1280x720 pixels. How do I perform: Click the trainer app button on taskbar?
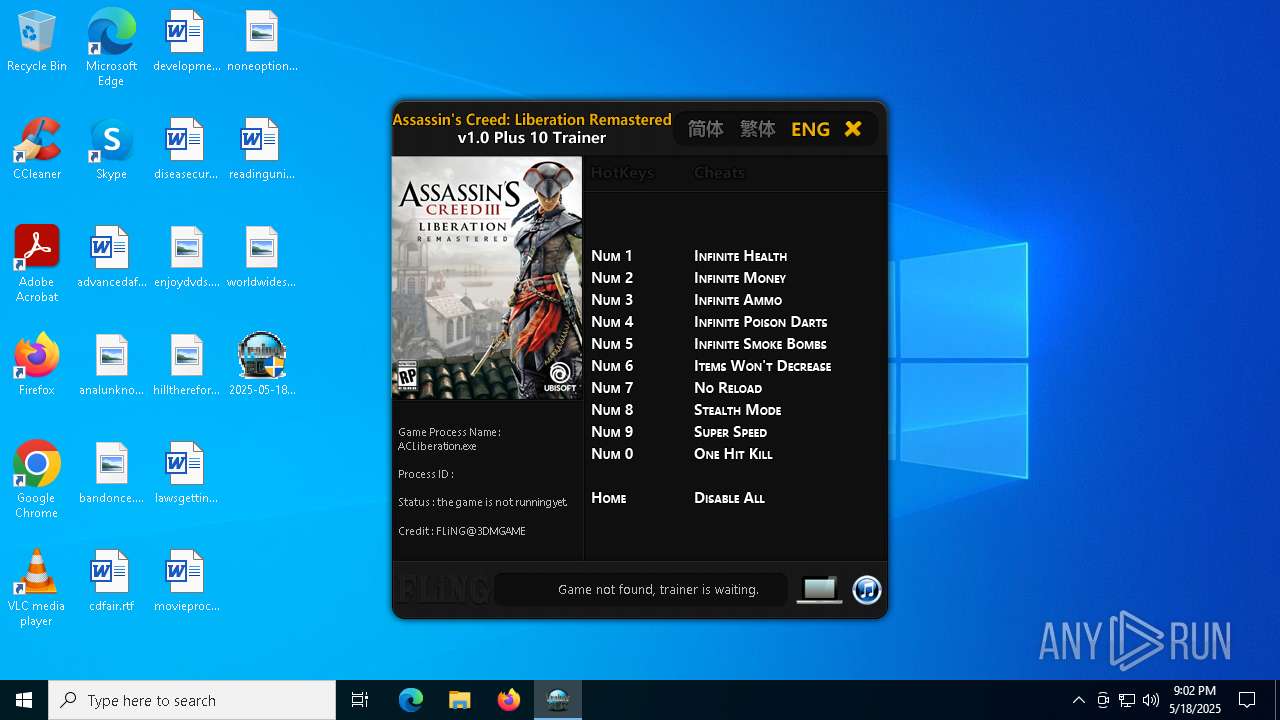click(558, 700)
